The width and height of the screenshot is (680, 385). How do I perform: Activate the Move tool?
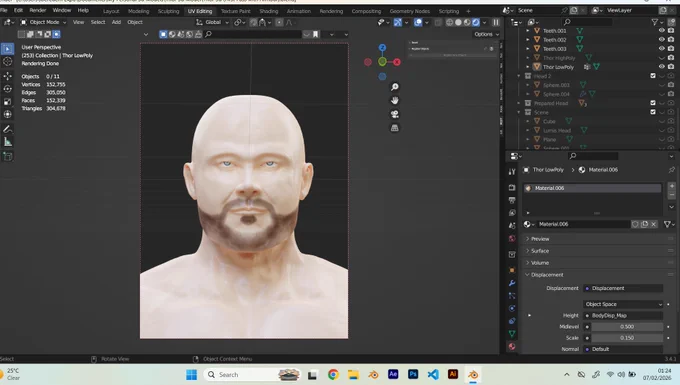point(7,76)
